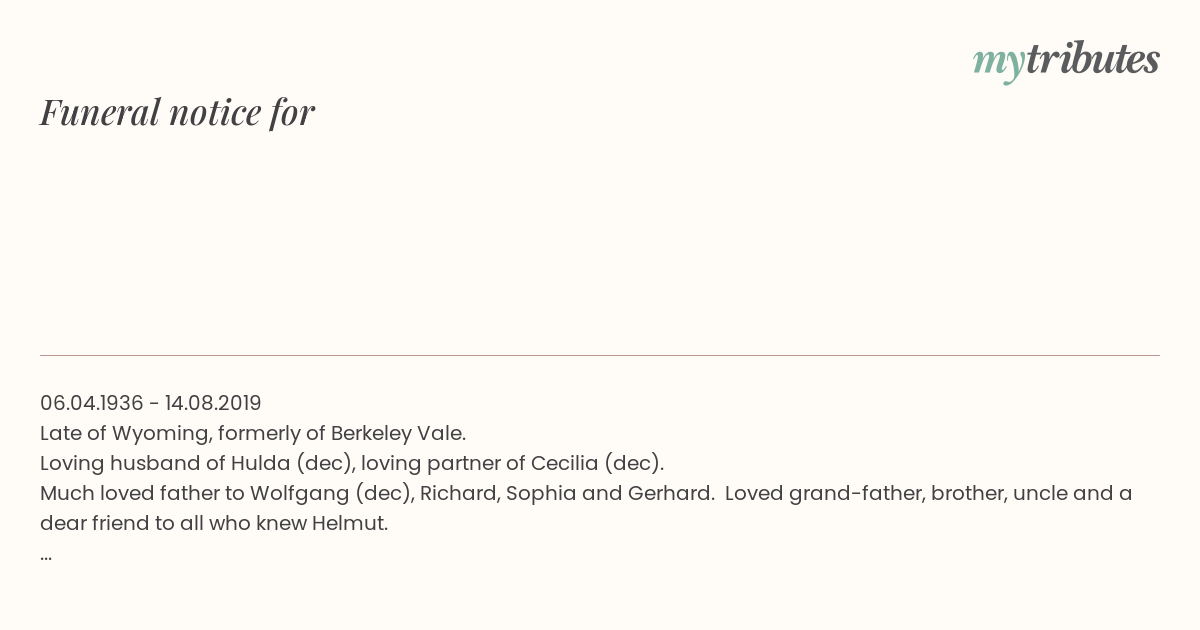Image resolution: width=1200 pixels, height=630 pixels.
Task: Click the name 'Cecilia' in the notice
Action: [564, 463]
